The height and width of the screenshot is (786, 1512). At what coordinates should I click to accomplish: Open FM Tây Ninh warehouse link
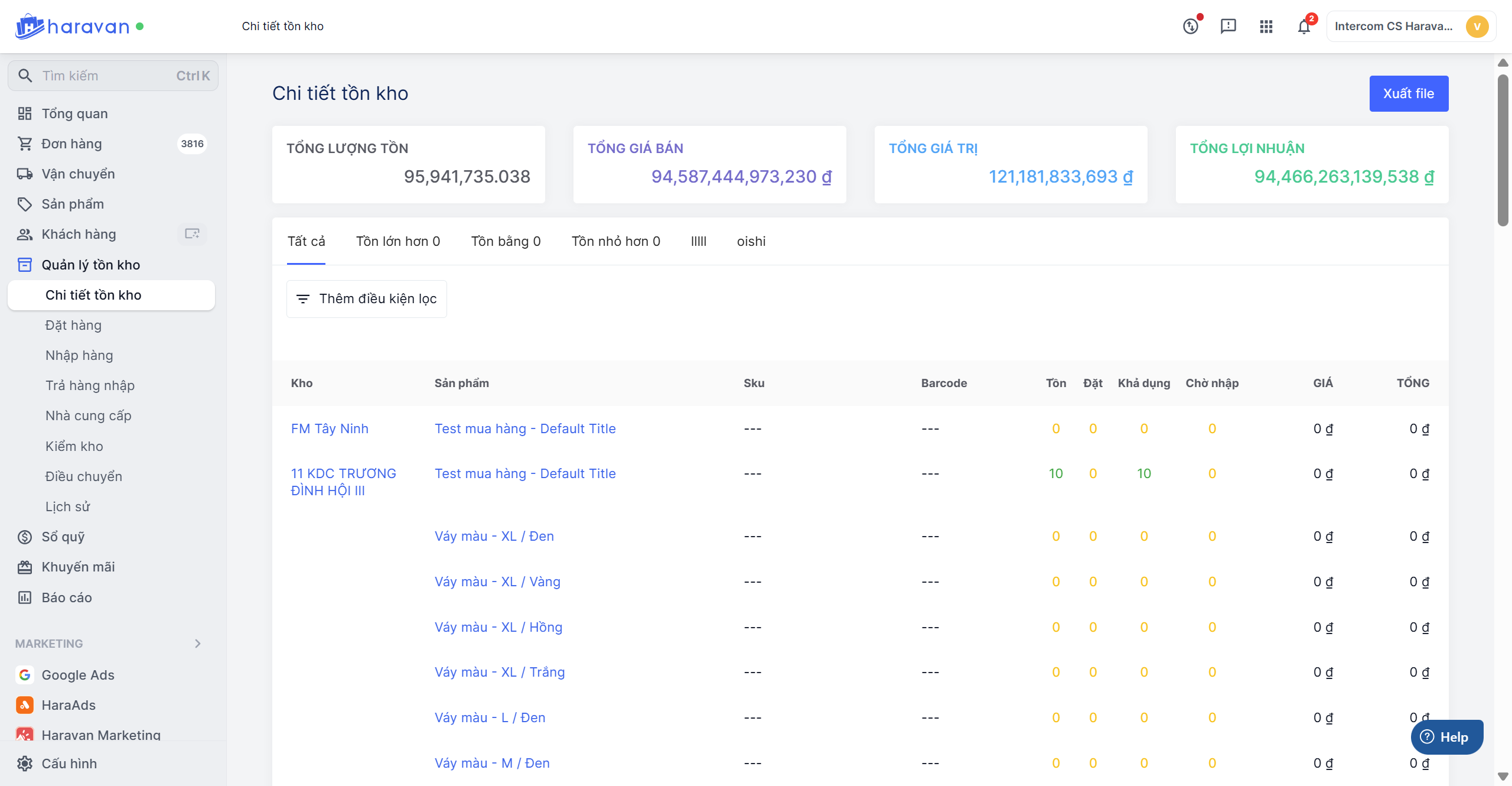pyautogui.click(x=330, y=428)
